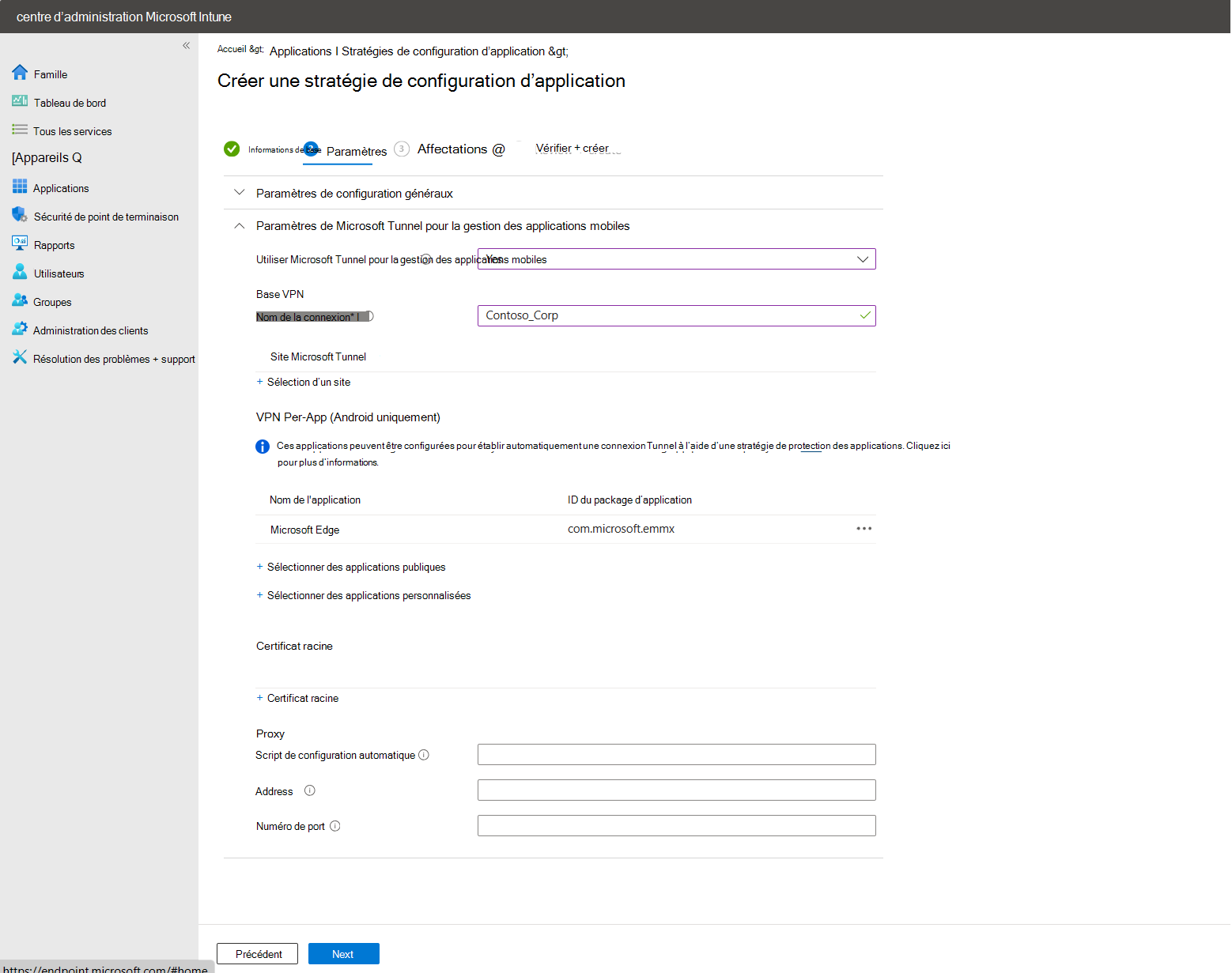Click the Tous les services list icon
1232x973 pixels.
20,130
